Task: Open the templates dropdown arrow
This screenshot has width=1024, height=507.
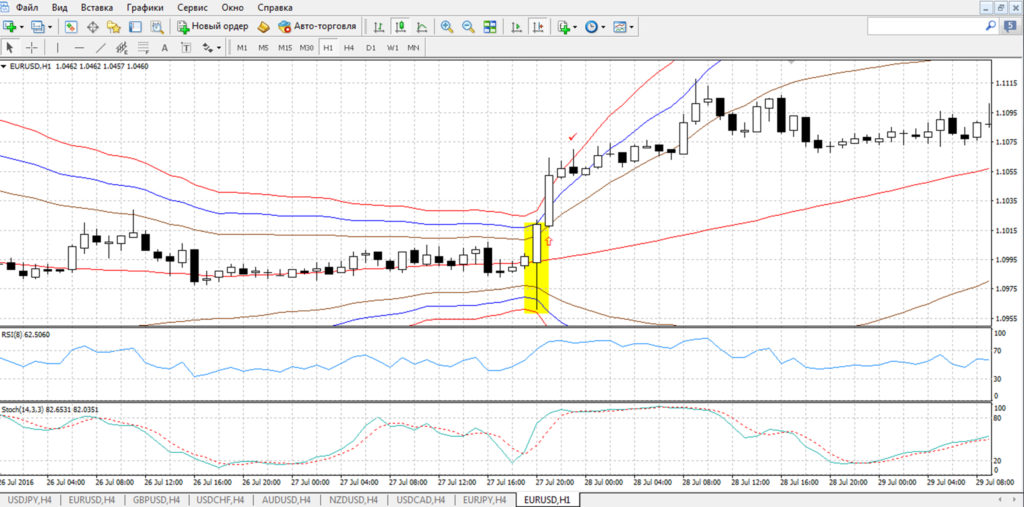Action: pos(632,27)
